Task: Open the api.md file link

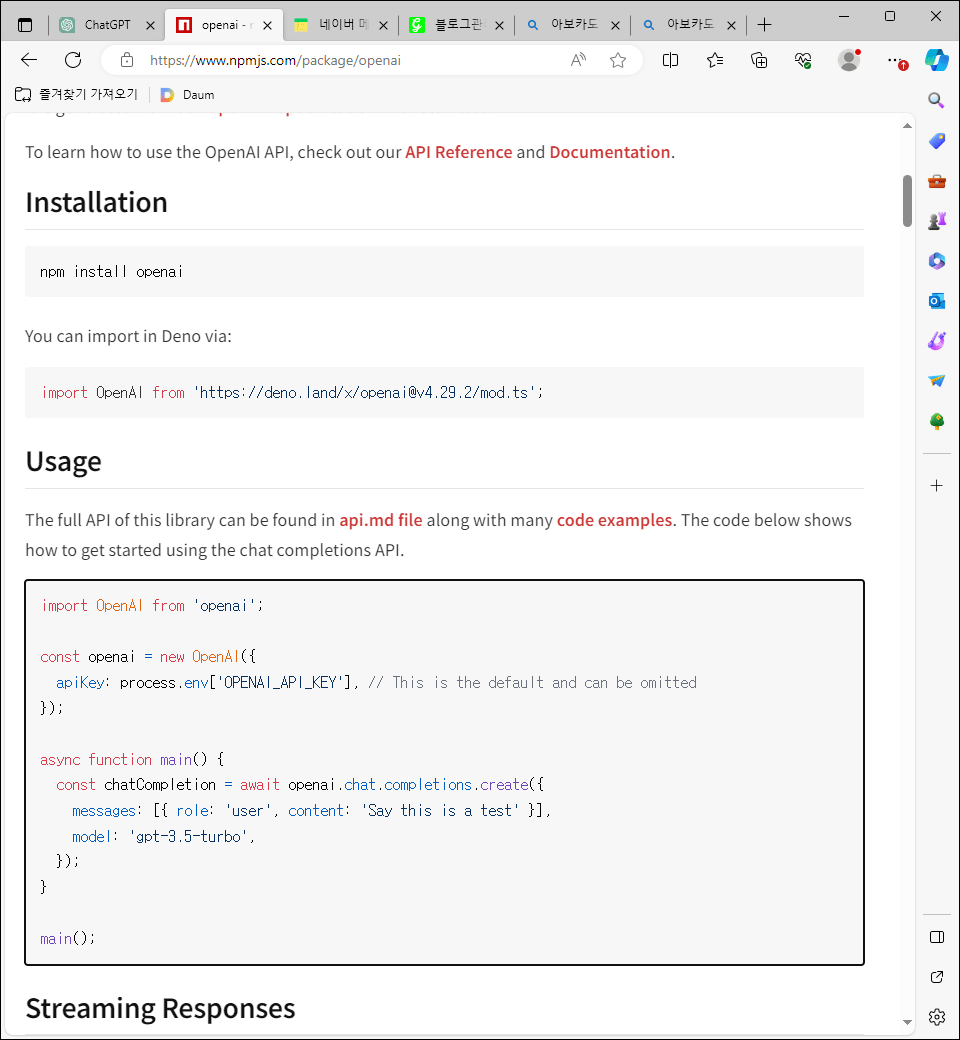Action: point(381,521)
